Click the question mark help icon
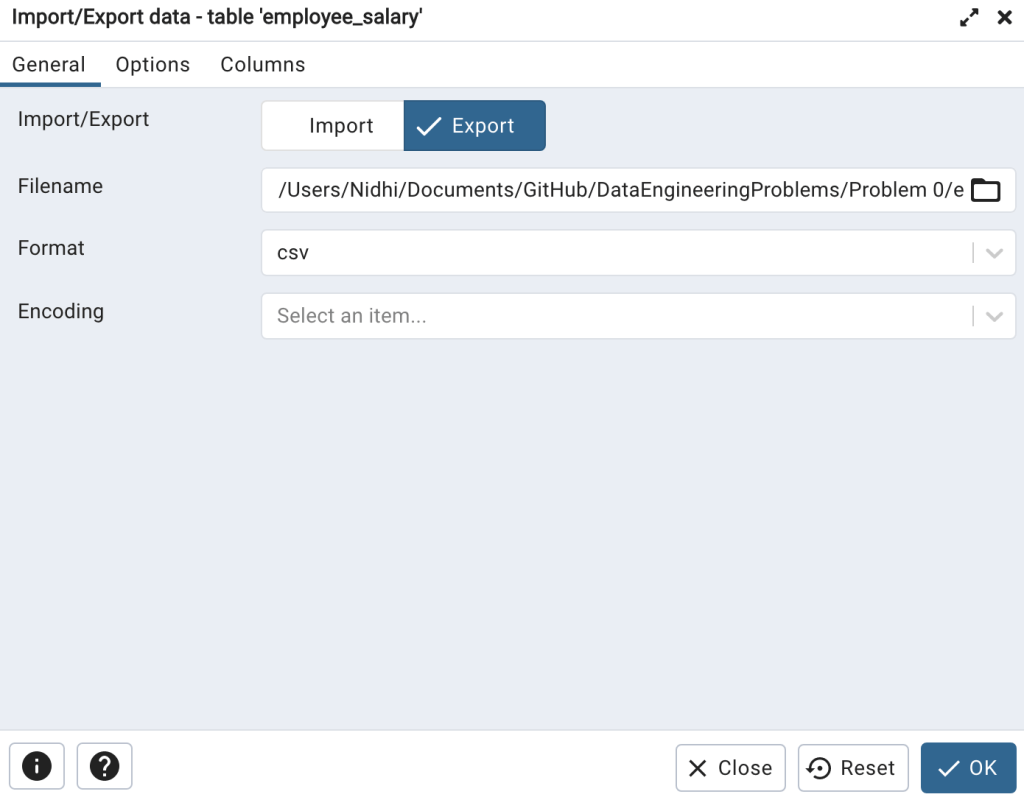The width and height of the screenshot is (1024, 797). pos(104,767)
